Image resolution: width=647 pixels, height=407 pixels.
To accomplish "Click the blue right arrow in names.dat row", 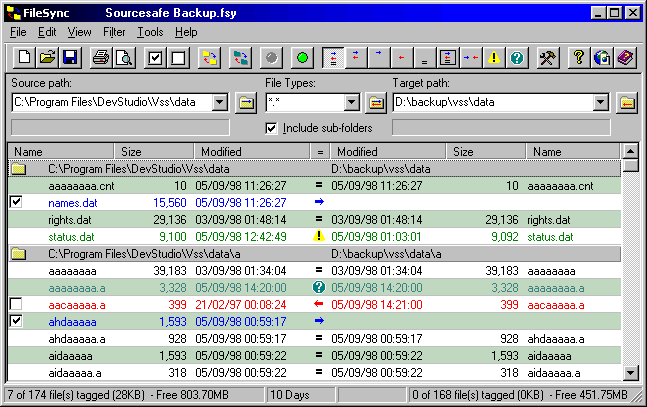I will (x=319, y=202).
